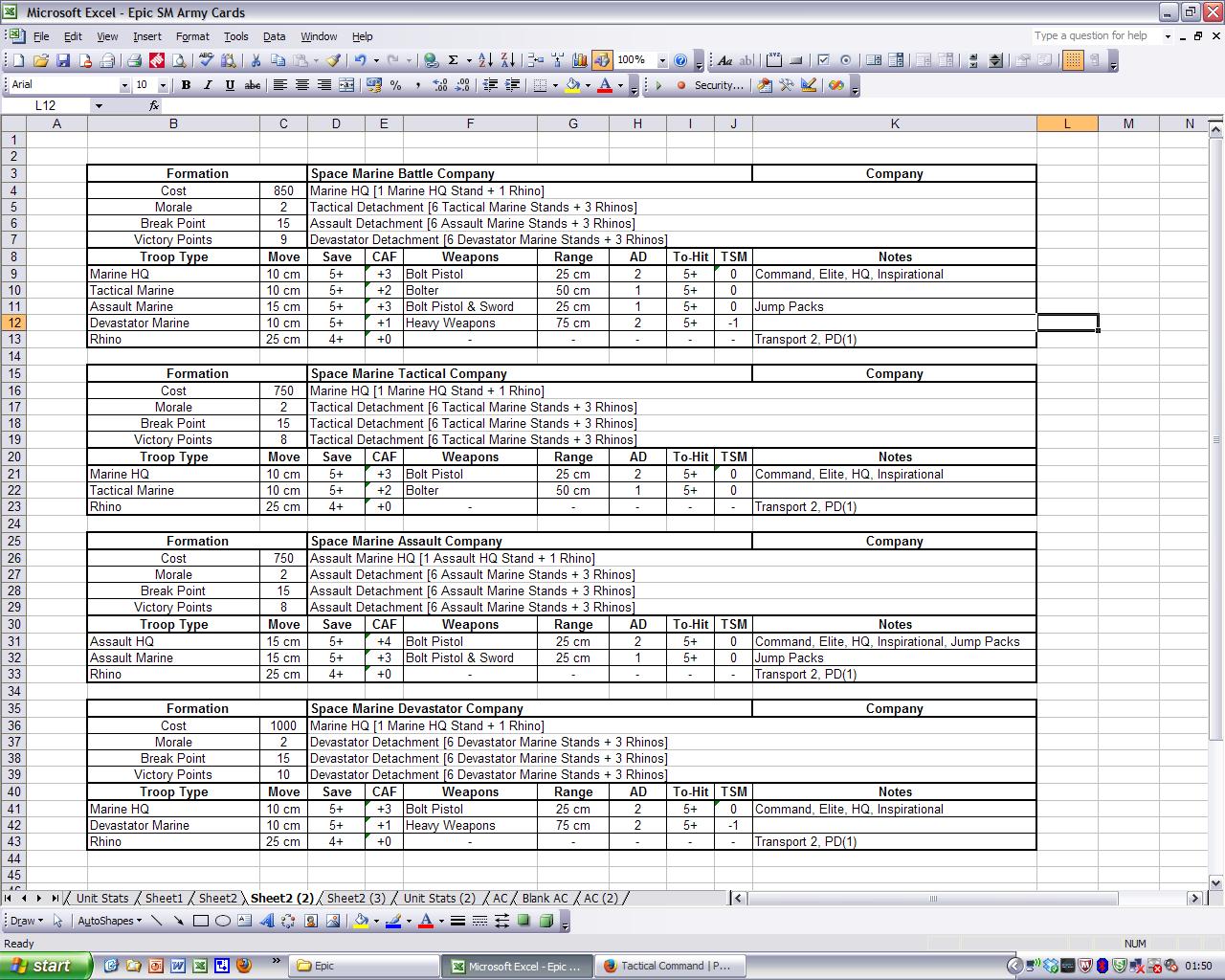
Task: Open the font name dropdown
Action: pyautogui.click(x=124, y=85)
